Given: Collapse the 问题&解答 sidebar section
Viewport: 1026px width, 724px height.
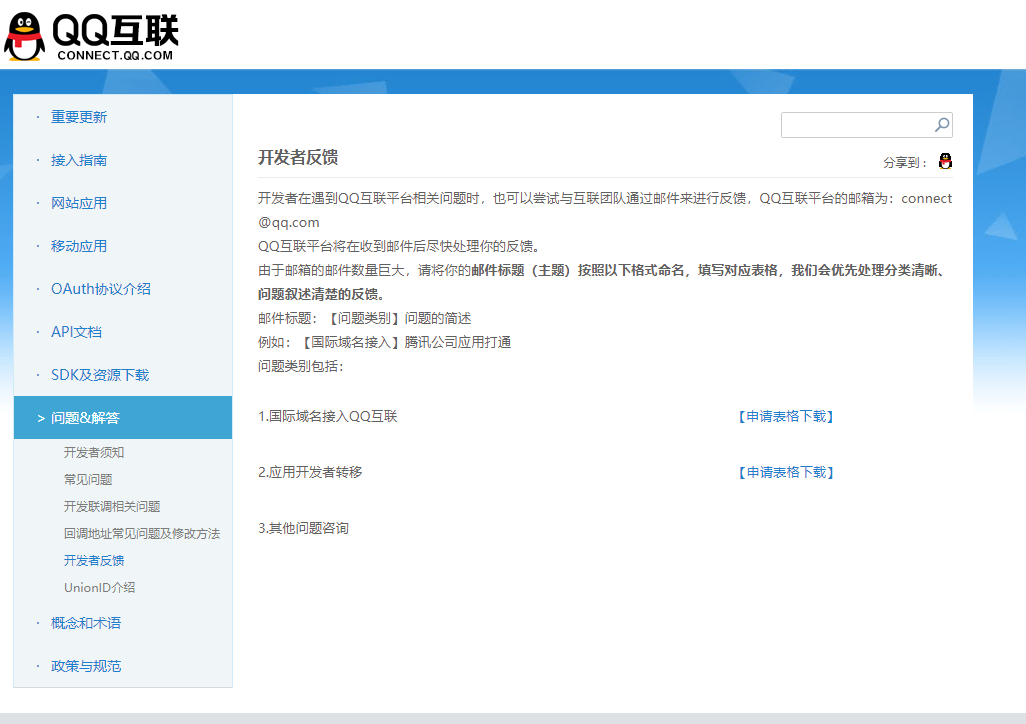Looking at the screenshot, I should click(x=85, y=418).
